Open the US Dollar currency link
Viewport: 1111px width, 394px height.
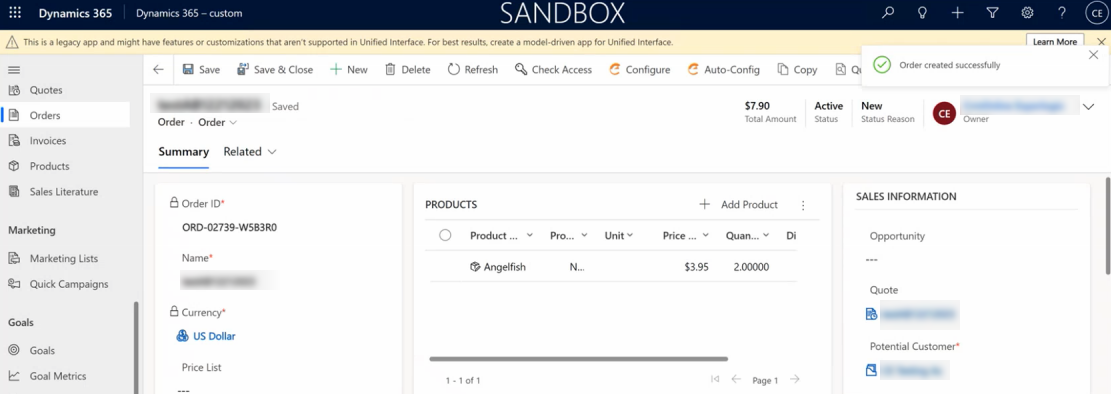pyautogui.click(x=214, y=336)
